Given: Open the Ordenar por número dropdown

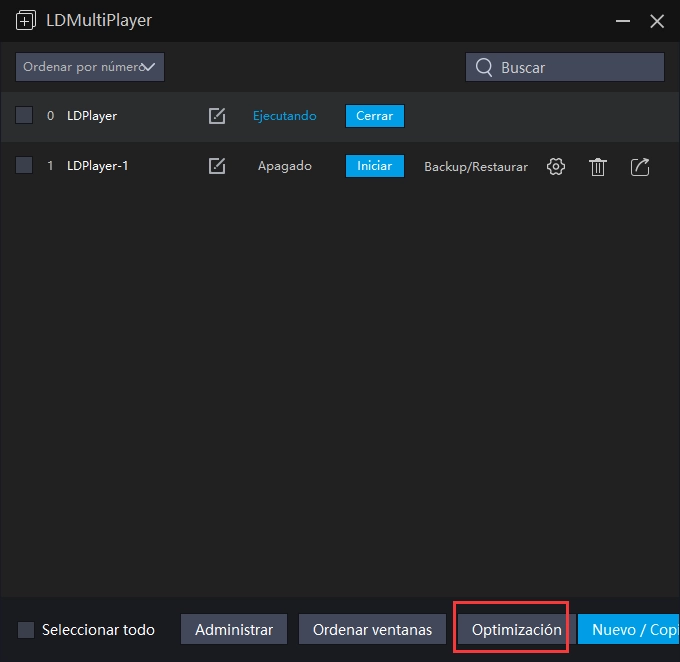Looking at the screenshot, I should coord(90,67).
